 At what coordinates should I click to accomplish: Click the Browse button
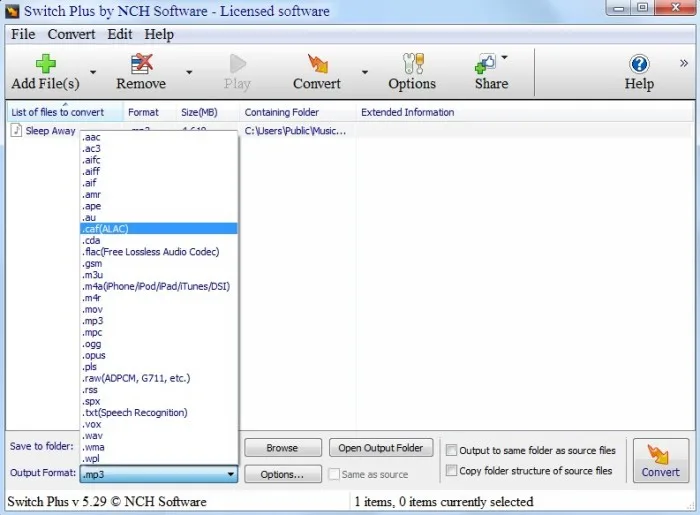tap(283, 448)
